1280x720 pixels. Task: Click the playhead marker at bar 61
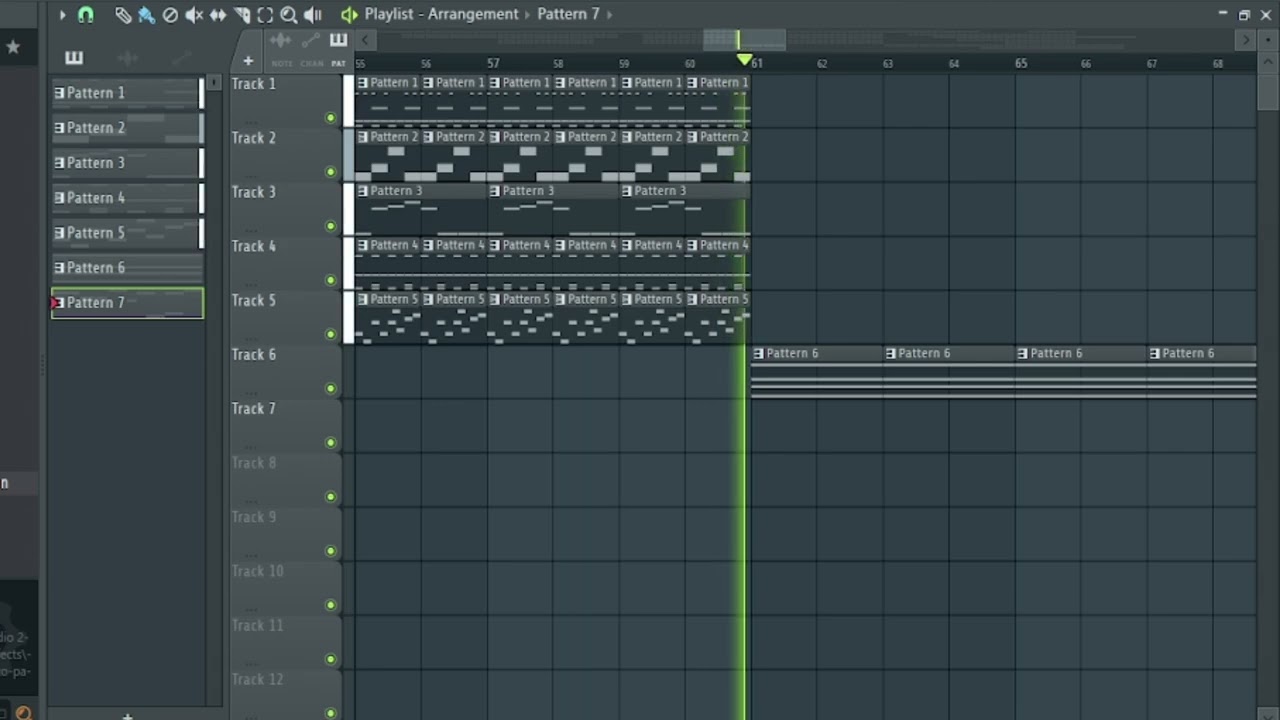(x=744, y=61)
